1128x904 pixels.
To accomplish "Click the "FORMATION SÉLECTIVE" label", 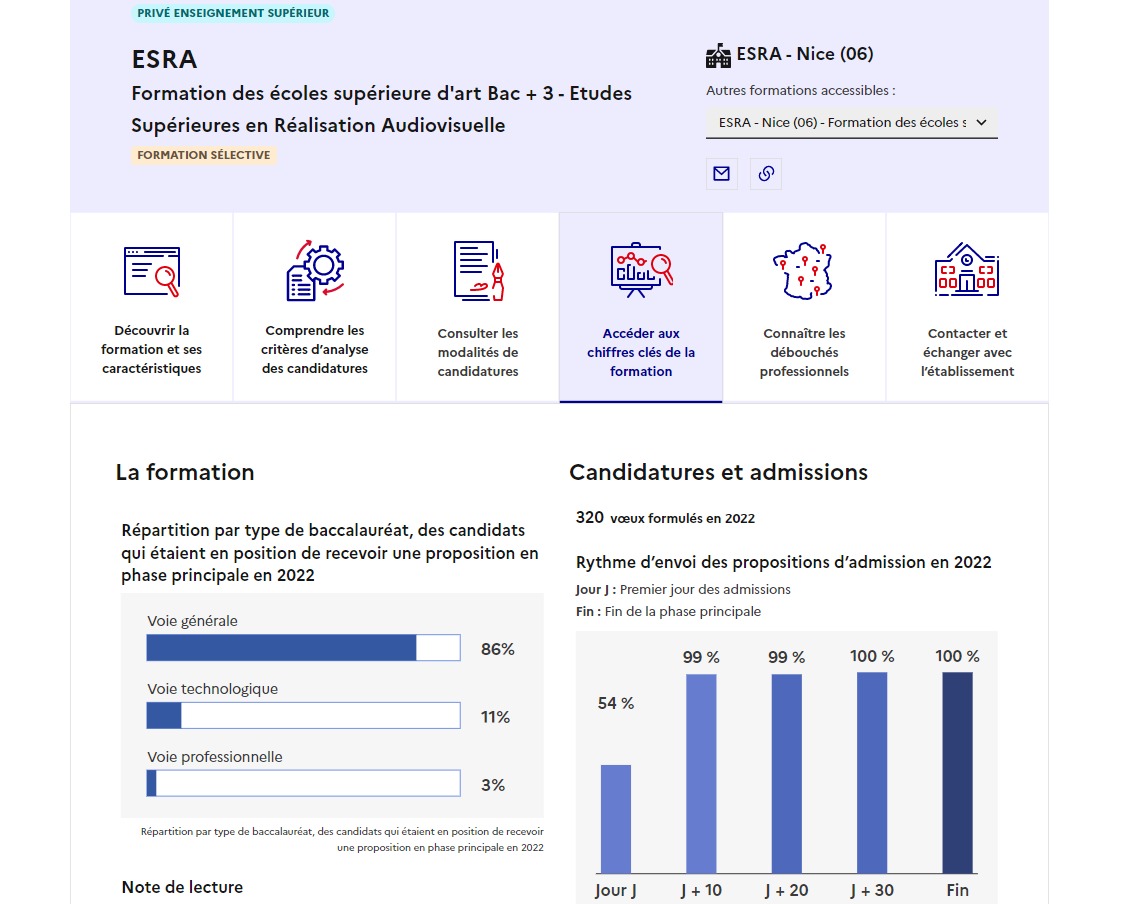I will point(204,155).
